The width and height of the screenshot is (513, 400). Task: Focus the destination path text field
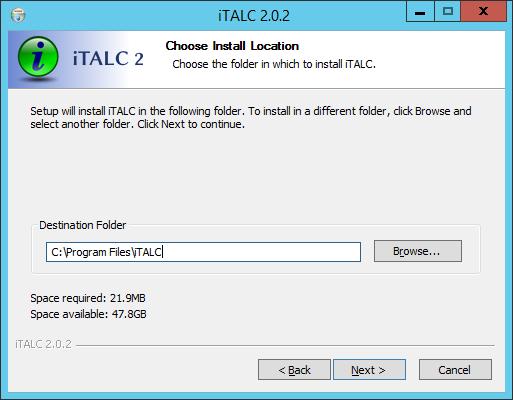(x=203, y=252)
